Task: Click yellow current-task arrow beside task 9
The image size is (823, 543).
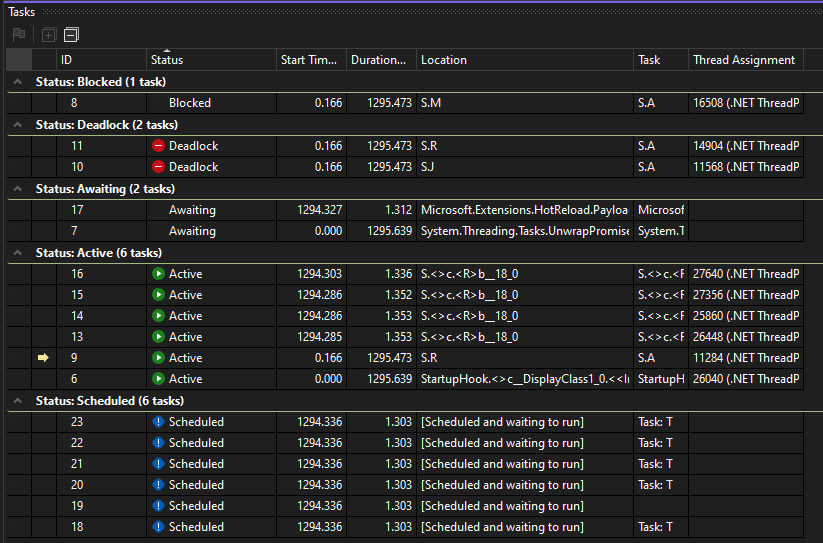Action: pyautogui.click(x=44, y=358)
